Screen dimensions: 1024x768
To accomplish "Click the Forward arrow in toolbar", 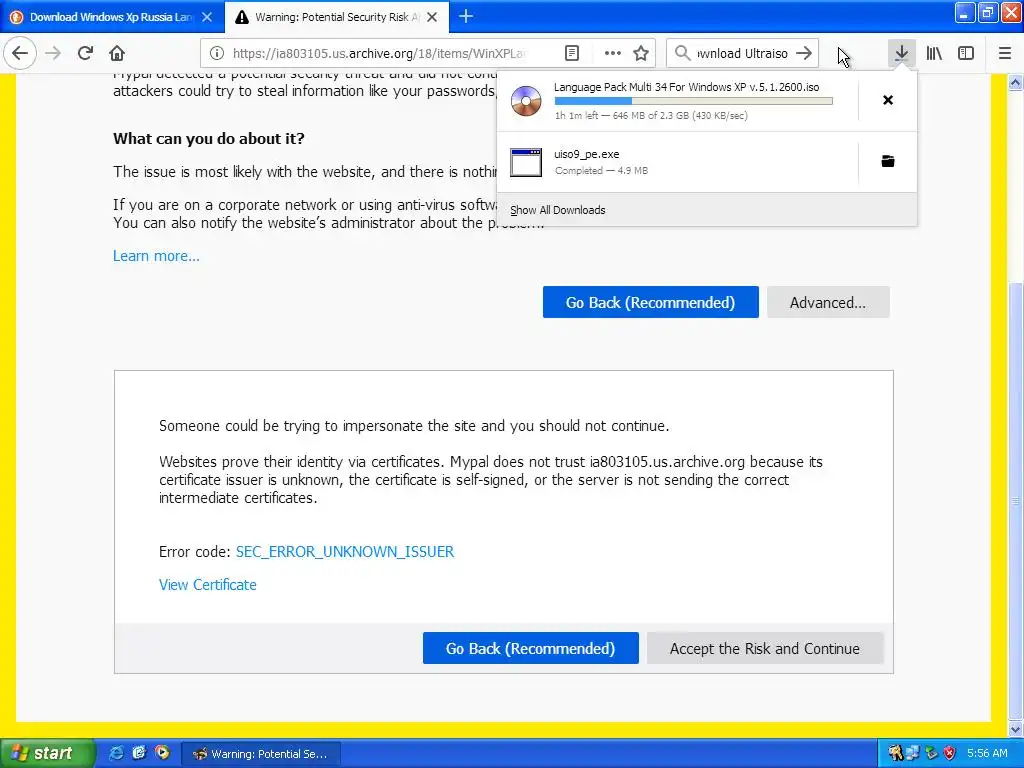I will 53,53.
